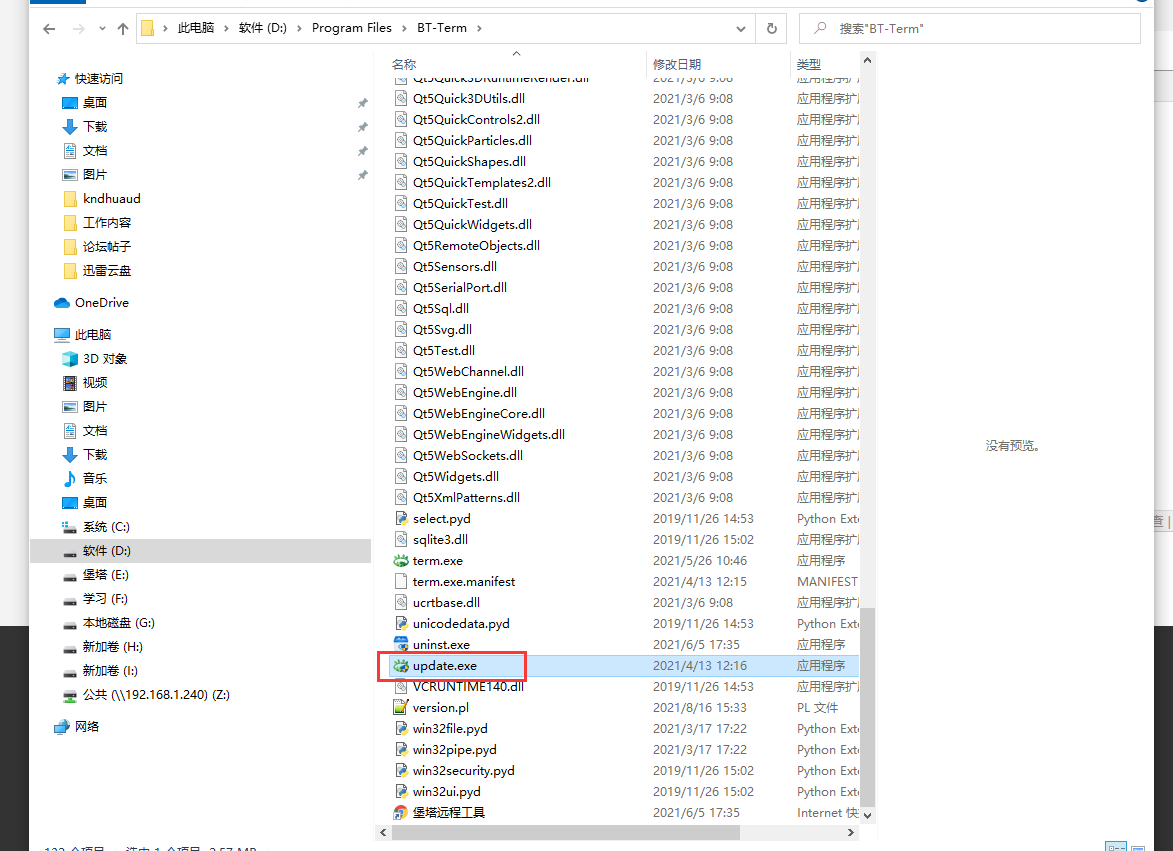Open 音乐 in navigation pane
Screen dimensions: 1173x851
pyautogui.click(x=95, y=478)
